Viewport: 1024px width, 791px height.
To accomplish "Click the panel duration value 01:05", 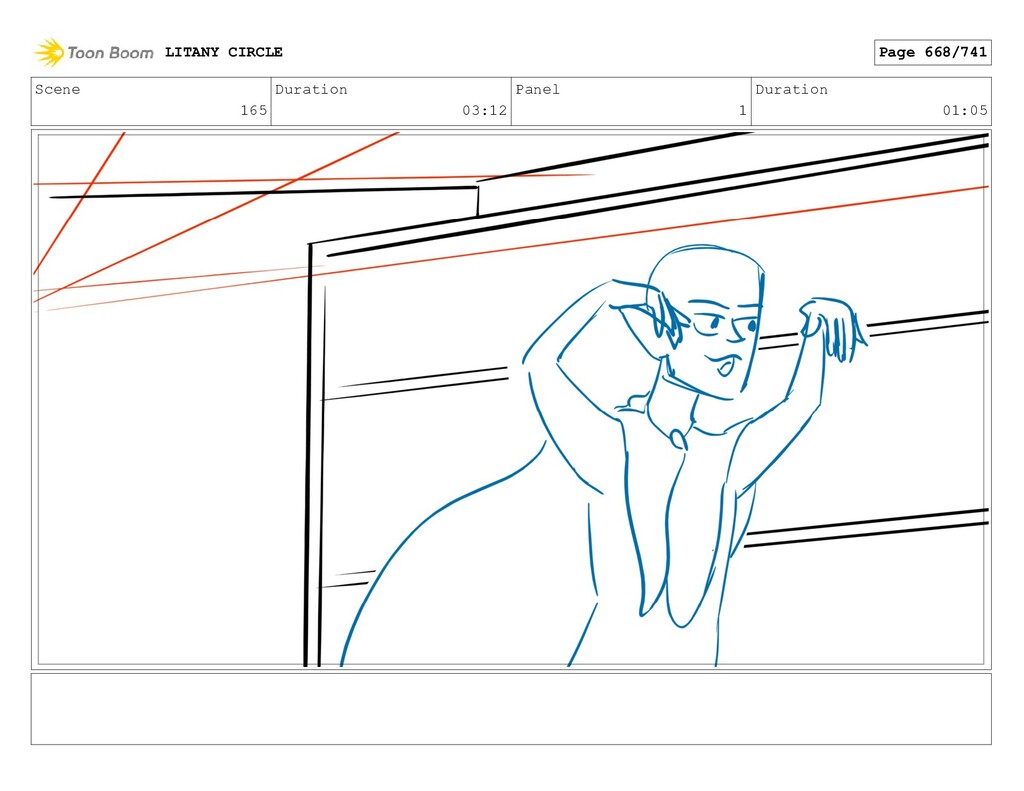I will 965,110.
